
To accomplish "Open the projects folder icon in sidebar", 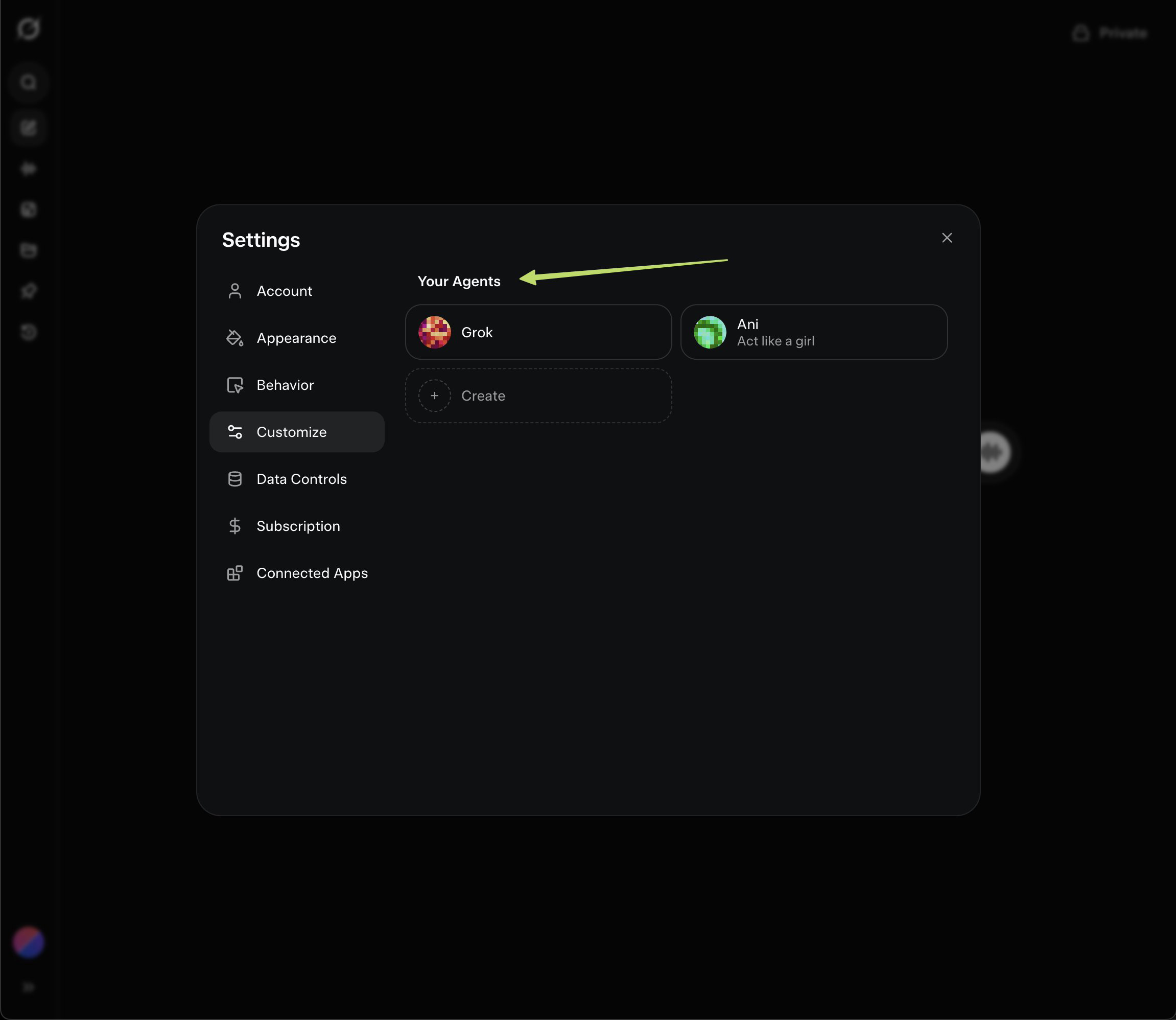I will point(29,250).
